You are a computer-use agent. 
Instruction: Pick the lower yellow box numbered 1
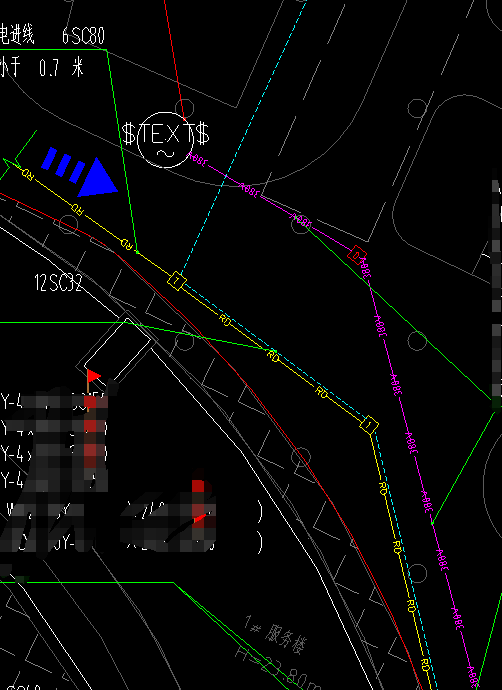pos(369,425)
